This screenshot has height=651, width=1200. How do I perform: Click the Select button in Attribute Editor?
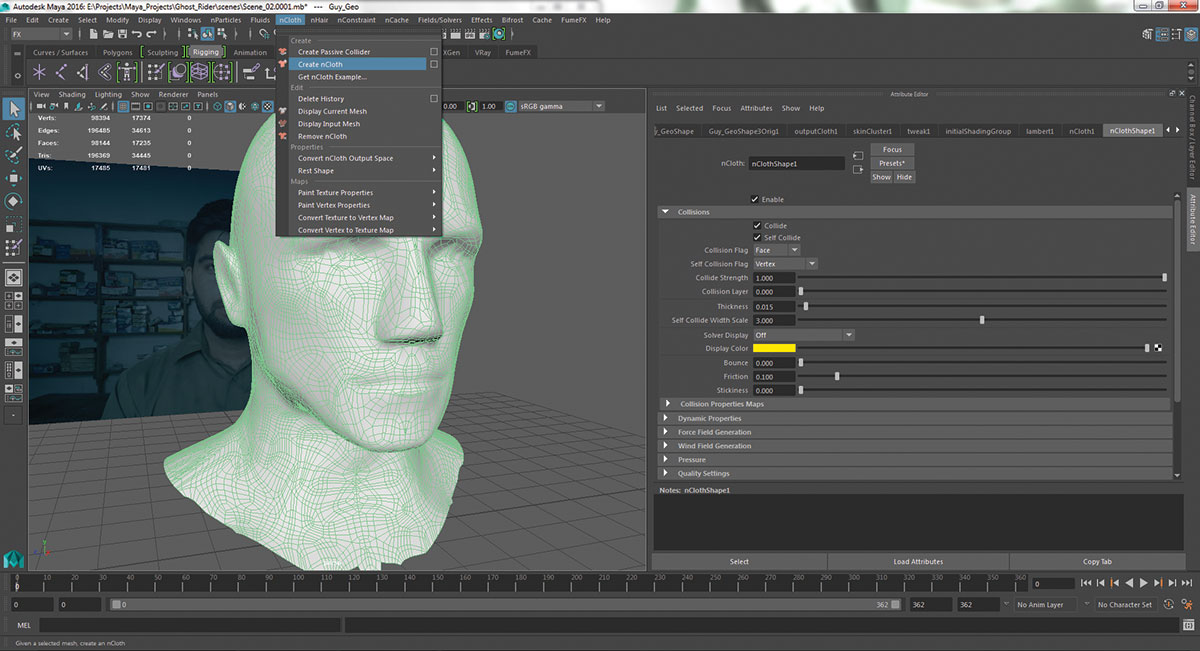pyautogui.click(x=739, y=561)
